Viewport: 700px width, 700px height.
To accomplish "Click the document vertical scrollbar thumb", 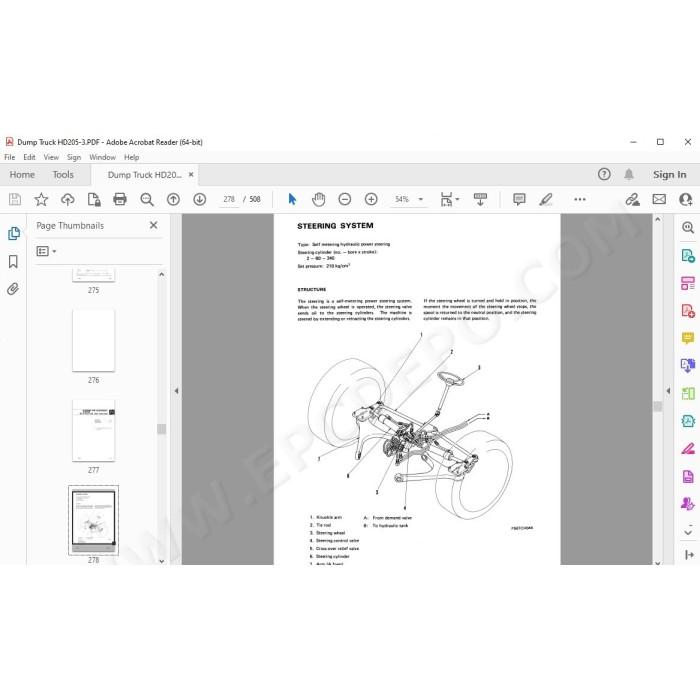I will (x=658, y=406).
